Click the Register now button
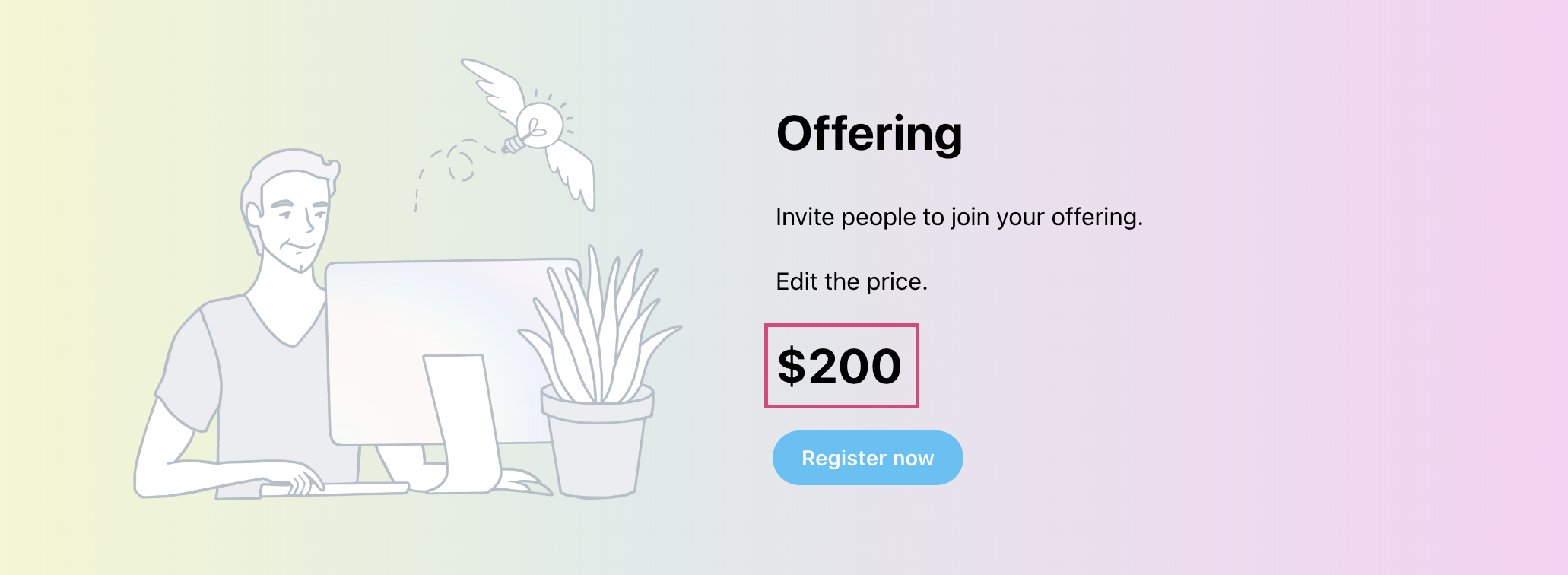This screenshot has width=1568, height=575. pyautogui.click(x=868, y=458)
